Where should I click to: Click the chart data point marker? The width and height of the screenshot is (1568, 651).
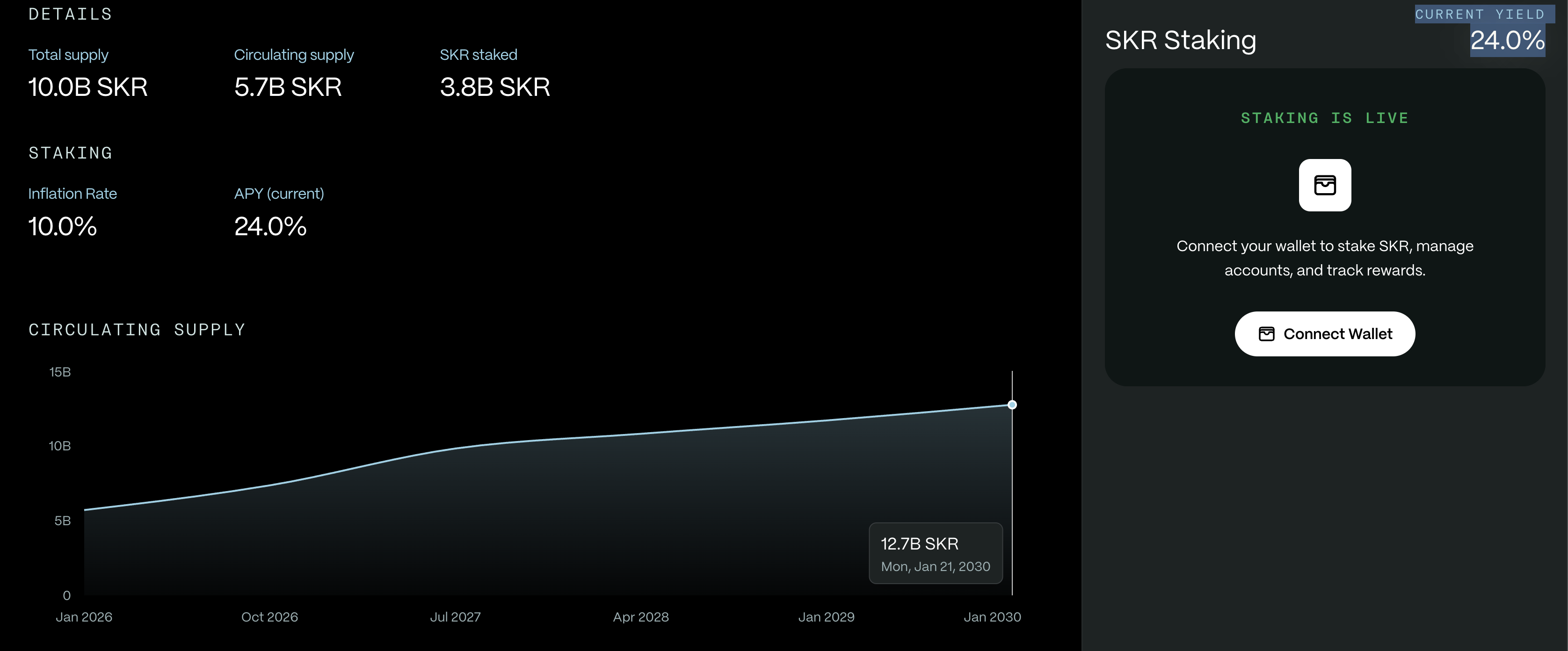1012,405
